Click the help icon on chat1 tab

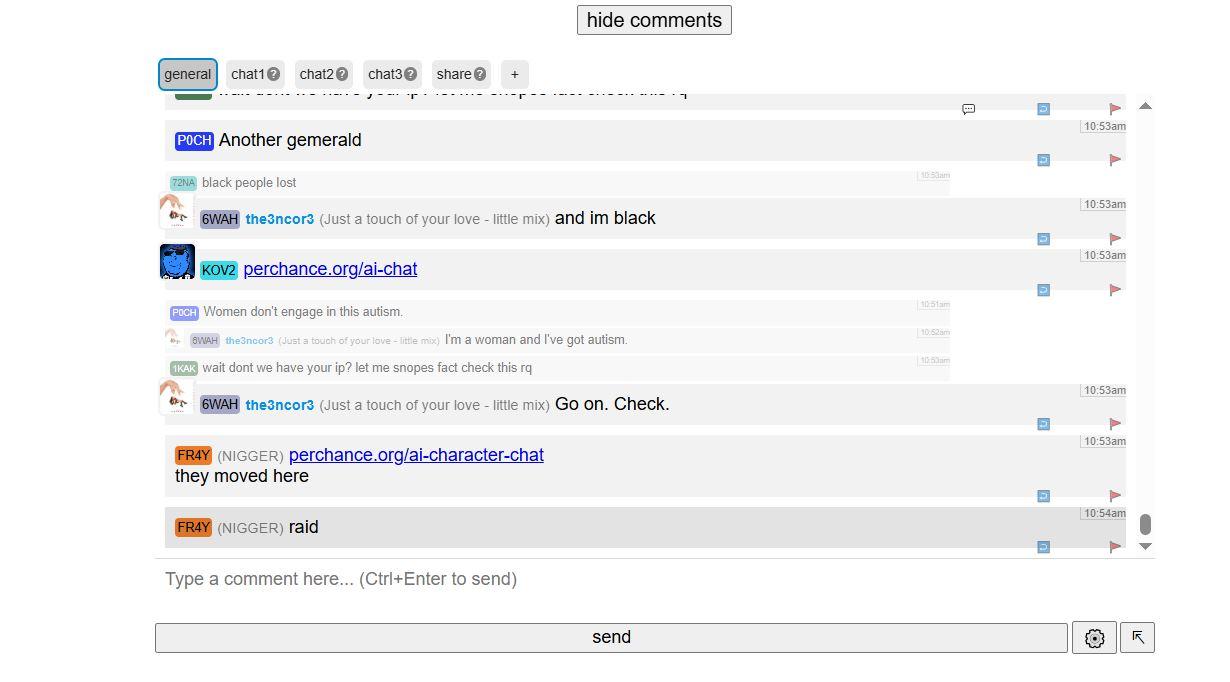coord(273,74)
